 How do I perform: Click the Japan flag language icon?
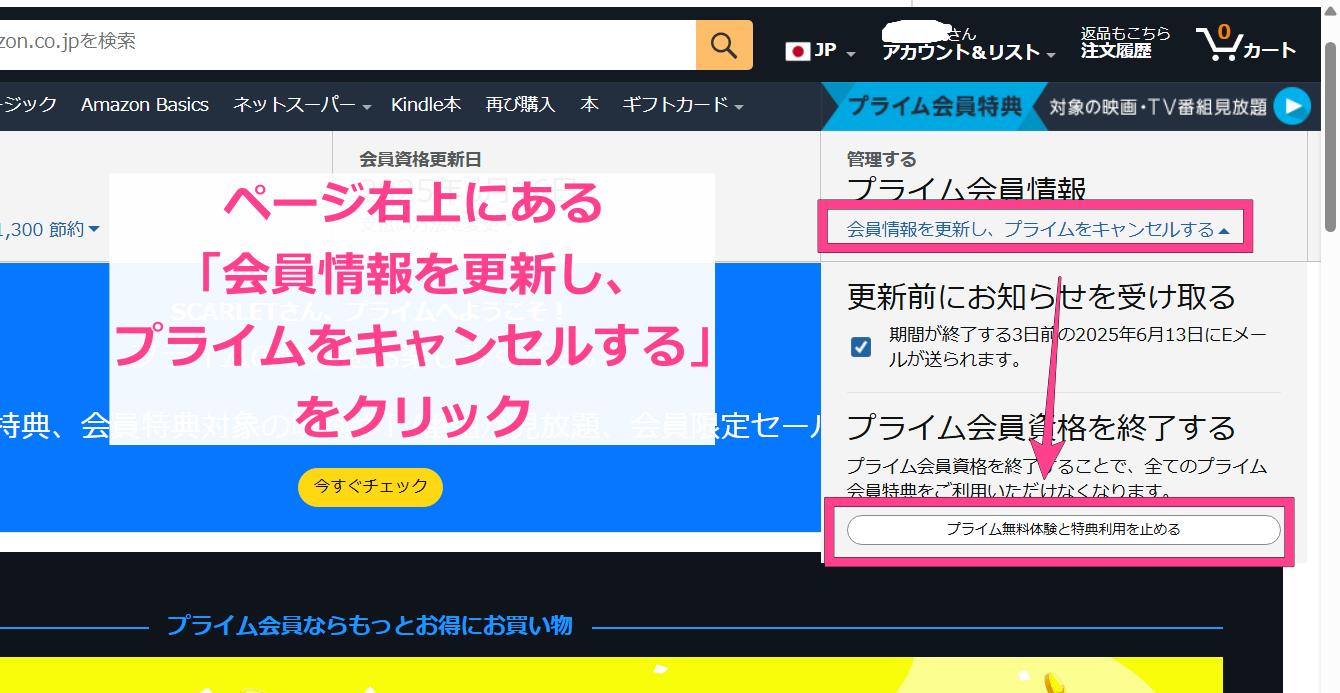click(797, 51)
